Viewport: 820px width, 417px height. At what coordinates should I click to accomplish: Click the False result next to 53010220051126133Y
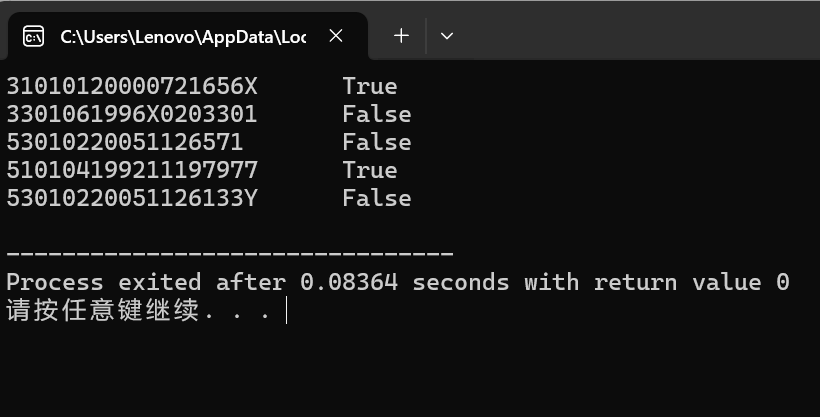pyautogui.click(x=377, y=198)
